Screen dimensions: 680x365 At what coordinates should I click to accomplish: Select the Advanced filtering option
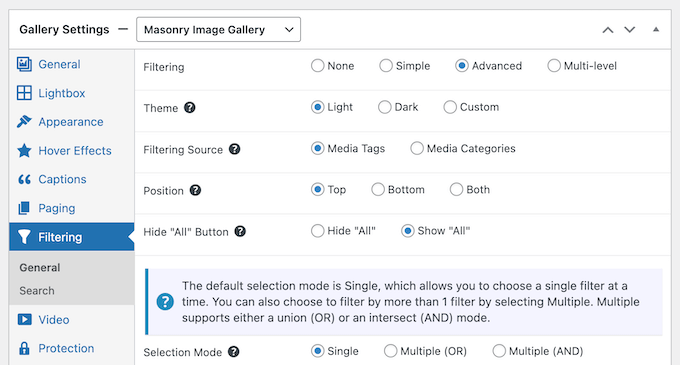[462, 65]
